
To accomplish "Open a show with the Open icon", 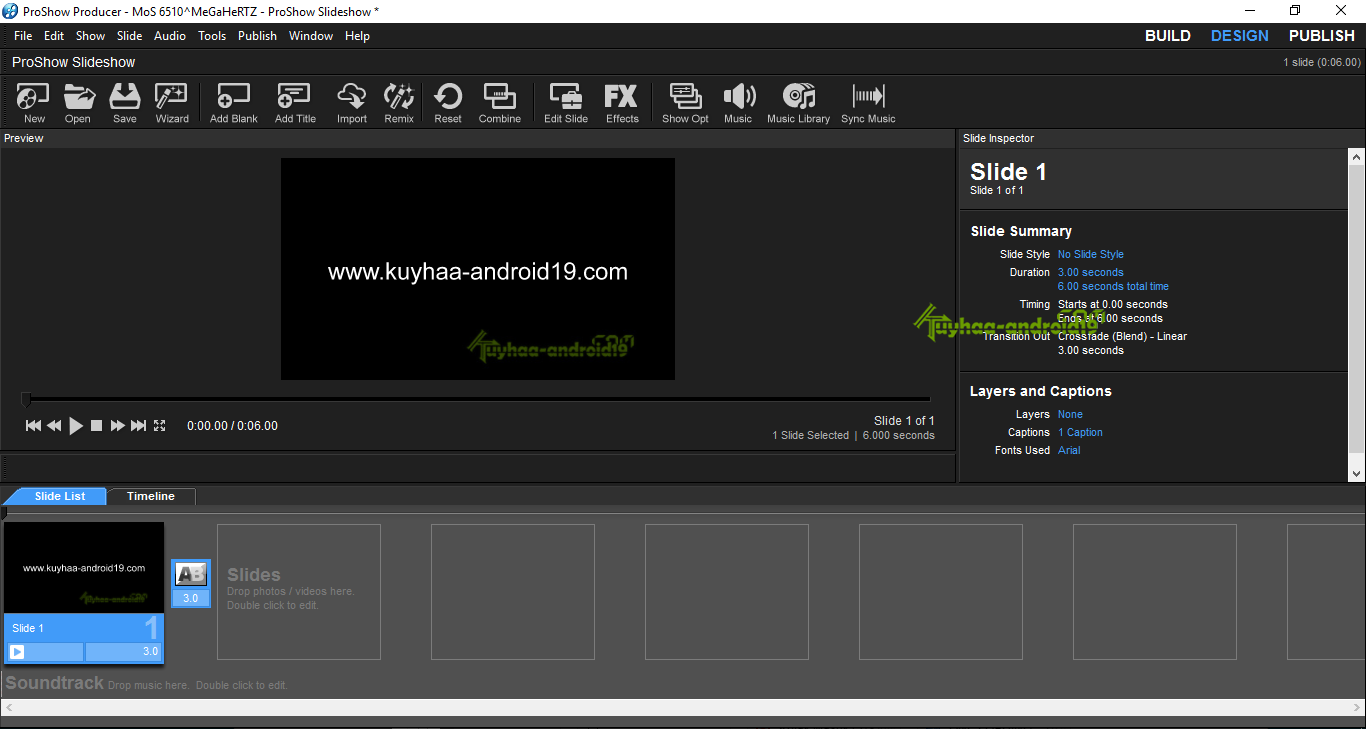I will click(x=78, y=103).
